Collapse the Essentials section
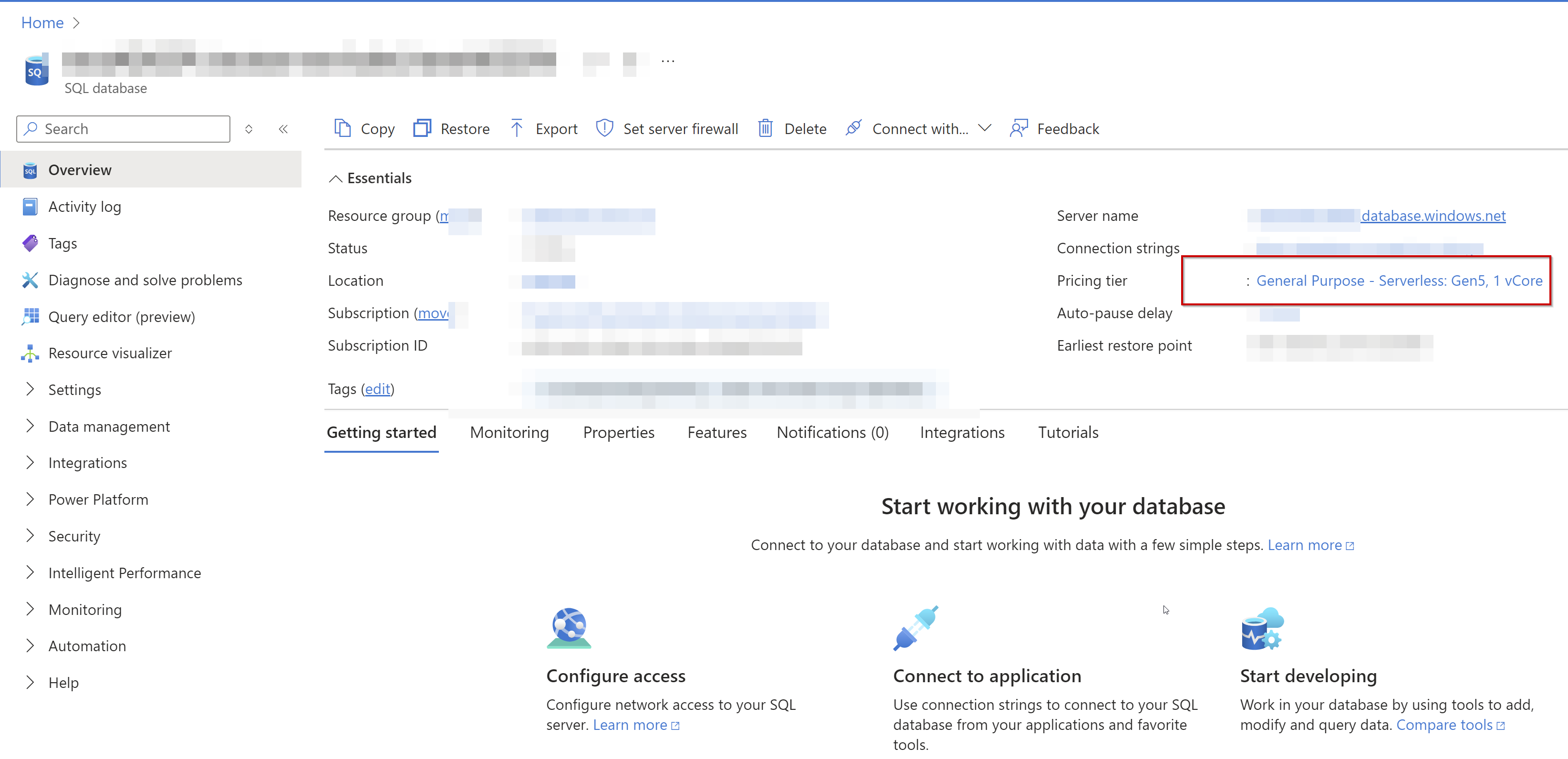1568x759 pixels. tap(335, 178)
